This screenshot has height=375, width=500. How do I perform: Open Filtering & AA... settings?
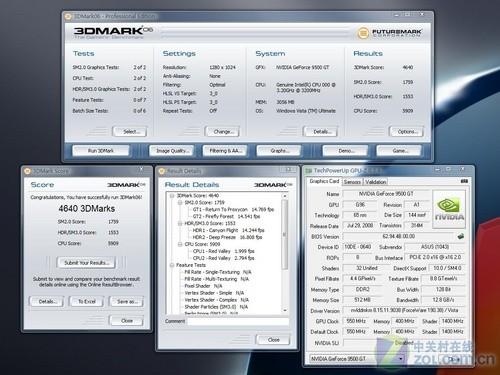point(225,151)
